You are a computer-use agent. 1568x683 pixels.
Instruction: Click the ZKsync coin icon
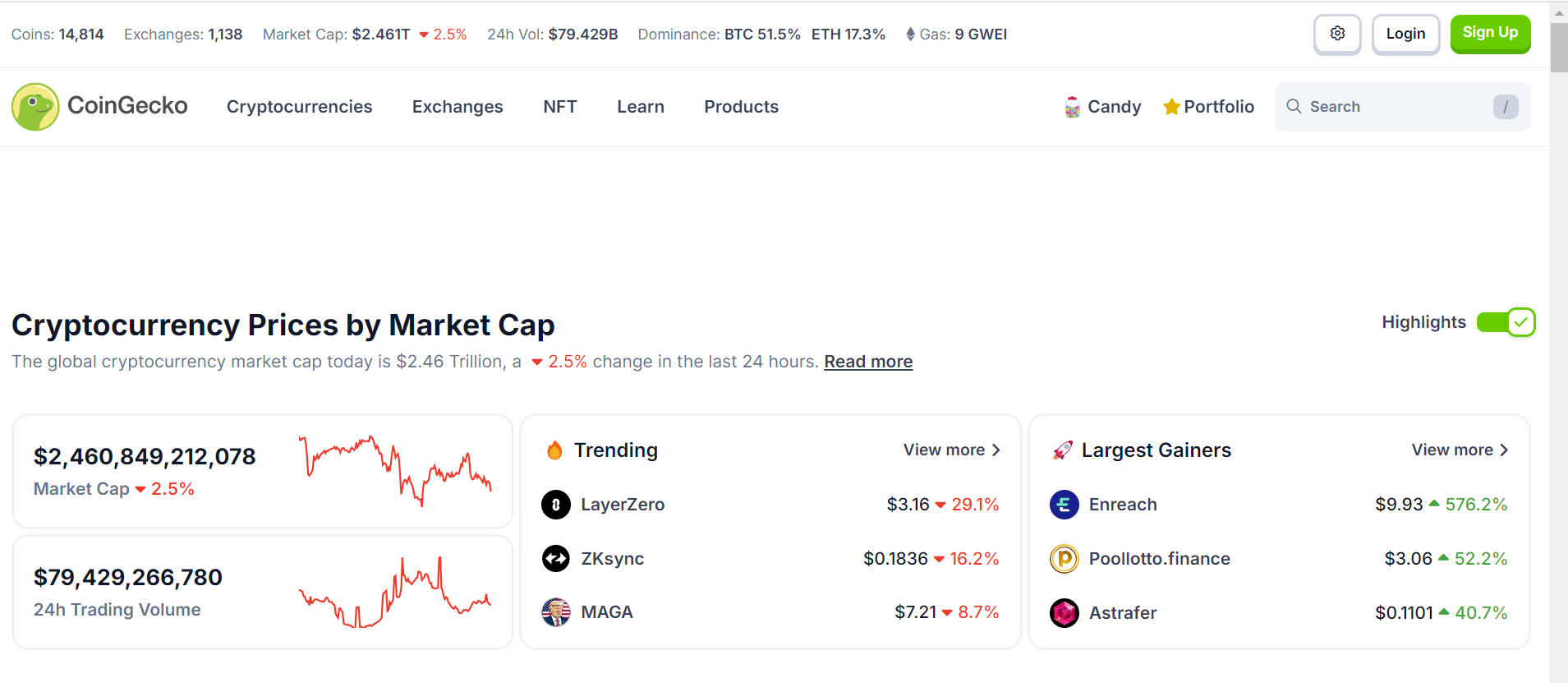[x=556, y=559]
